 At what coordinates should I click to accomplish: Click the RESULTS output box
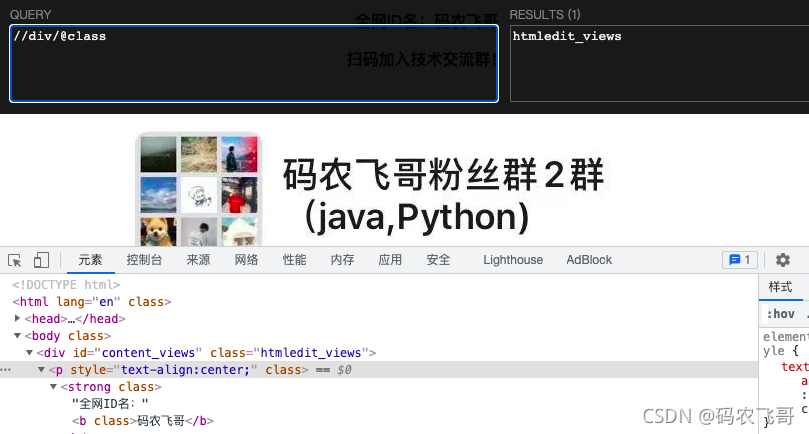click(659, 63)
